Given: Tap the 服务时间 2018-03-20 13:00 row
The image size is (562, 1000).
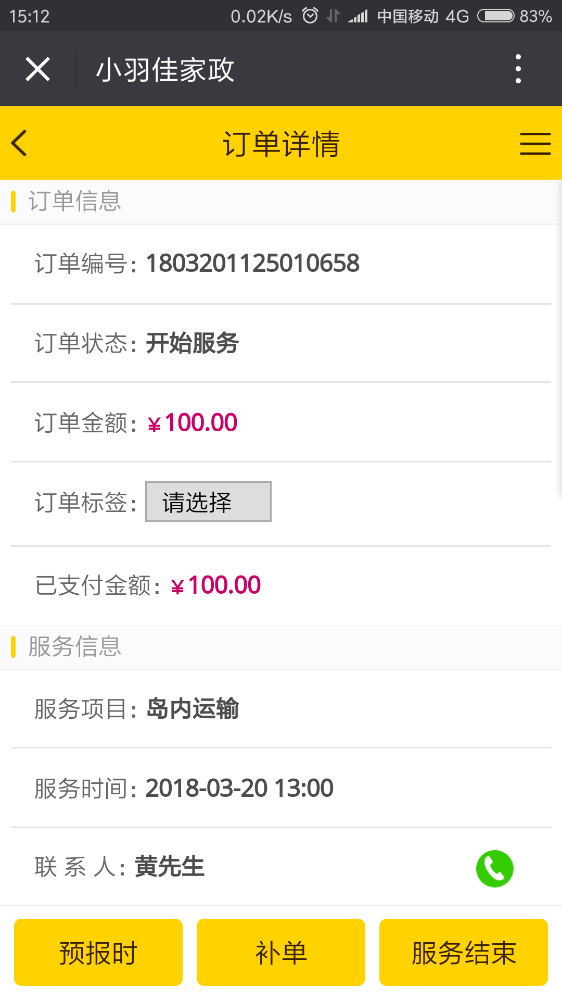Looking at the screenshot, I should [281, 788].
